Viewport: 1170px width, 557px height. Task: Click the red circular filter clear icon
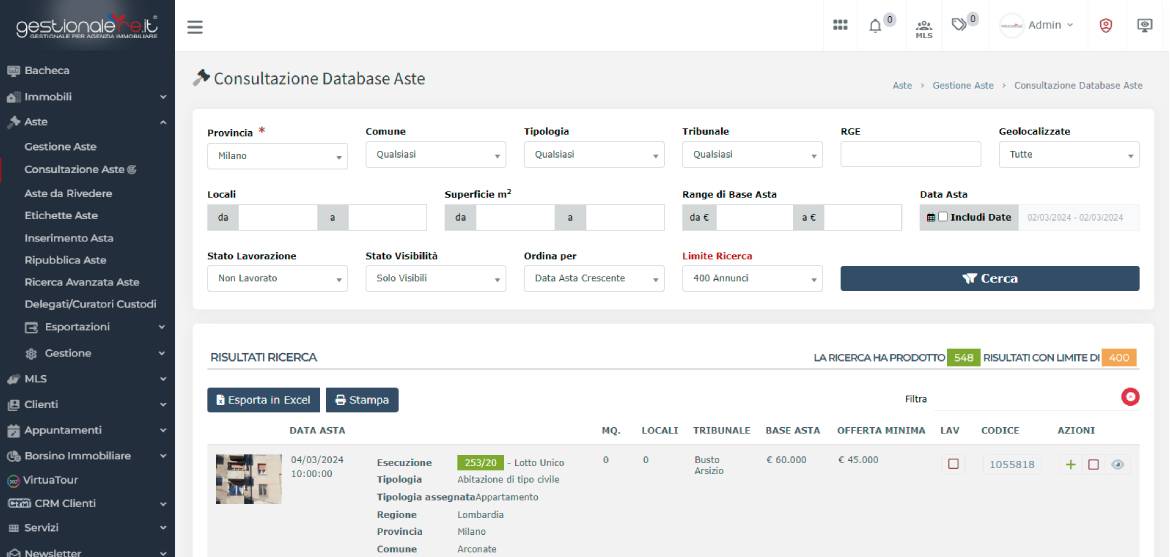point(1130,398)
